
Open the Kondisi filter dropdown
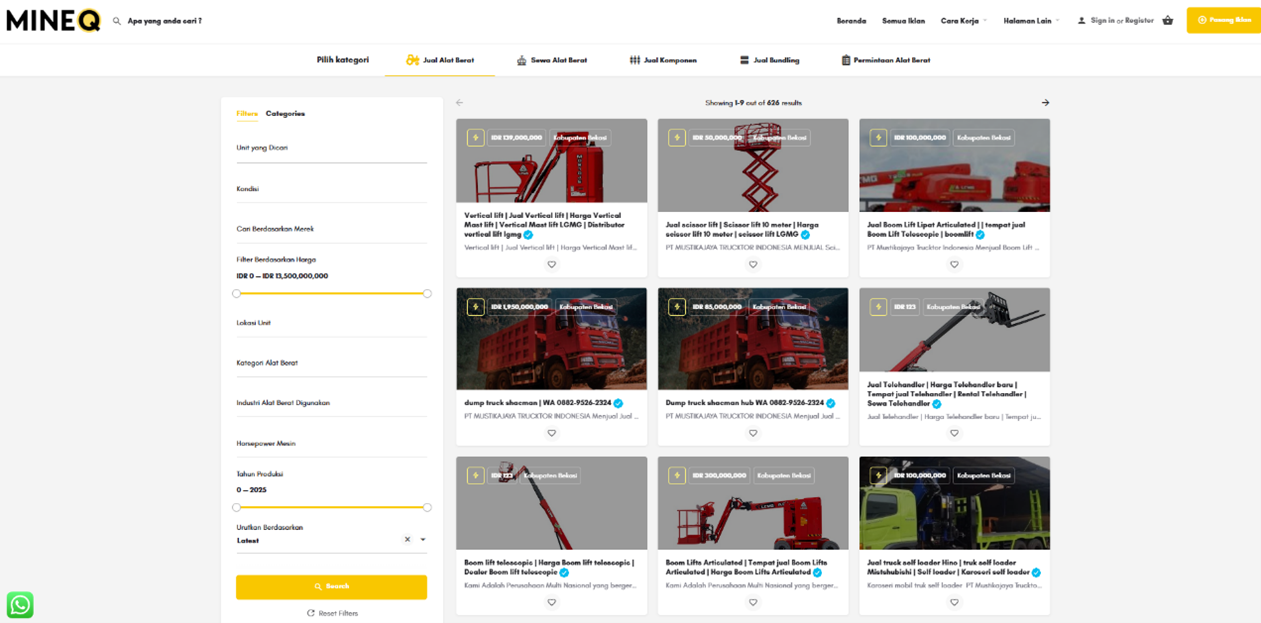[x=331, y=189]
